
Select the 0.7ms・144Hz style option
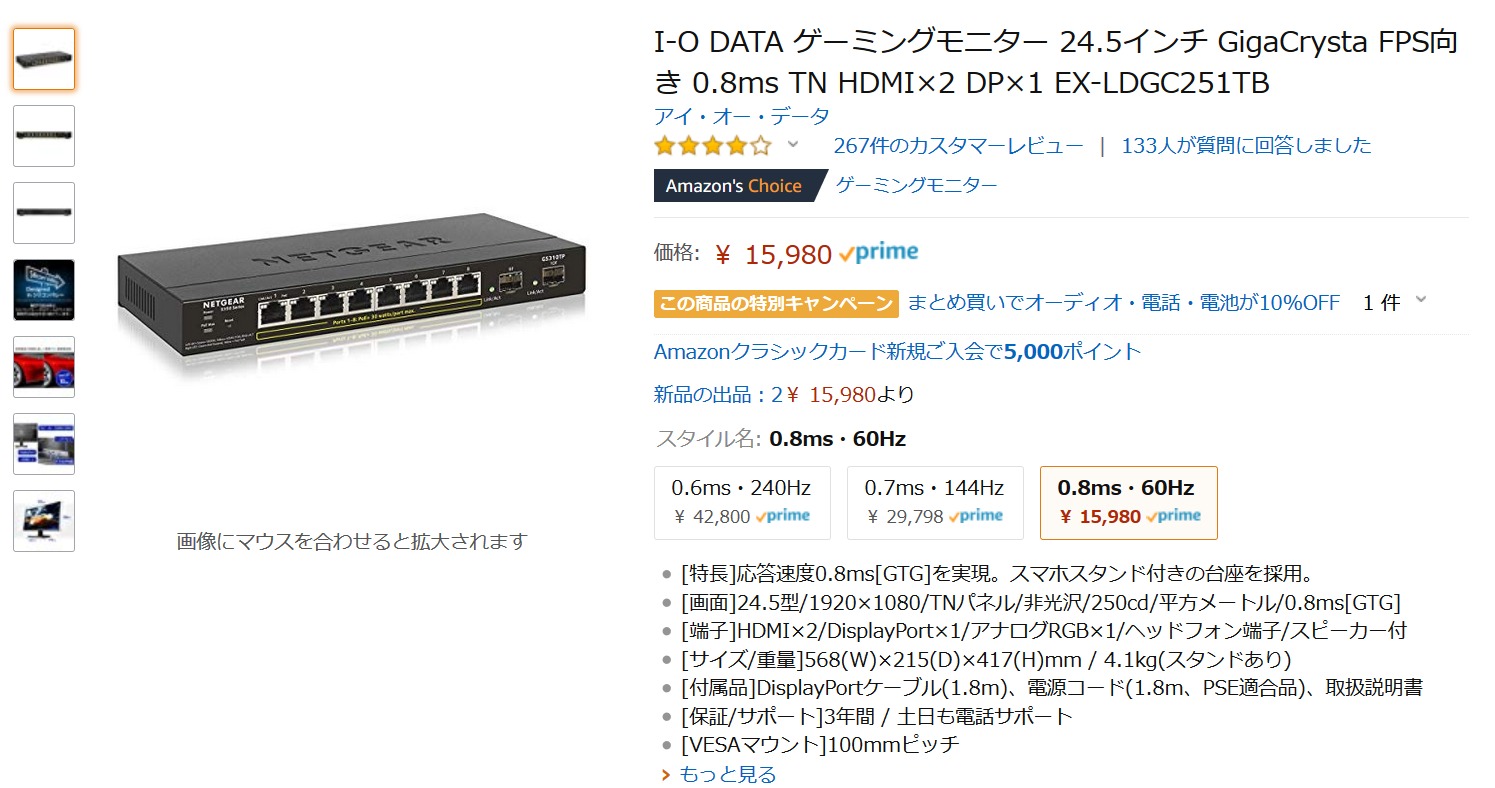click(x=934, y=501)
